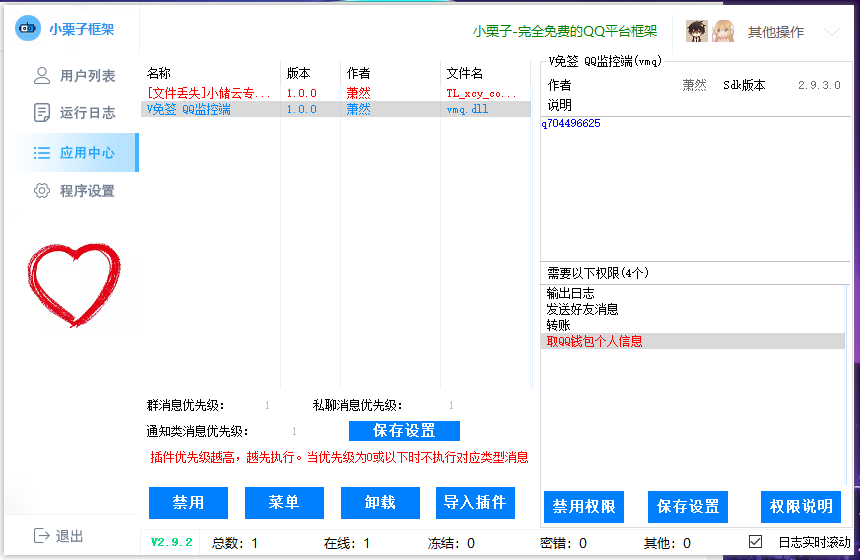Click the 禁用 button under plugin list
Screen dimensions: 860x560
(x=188, y=503)
